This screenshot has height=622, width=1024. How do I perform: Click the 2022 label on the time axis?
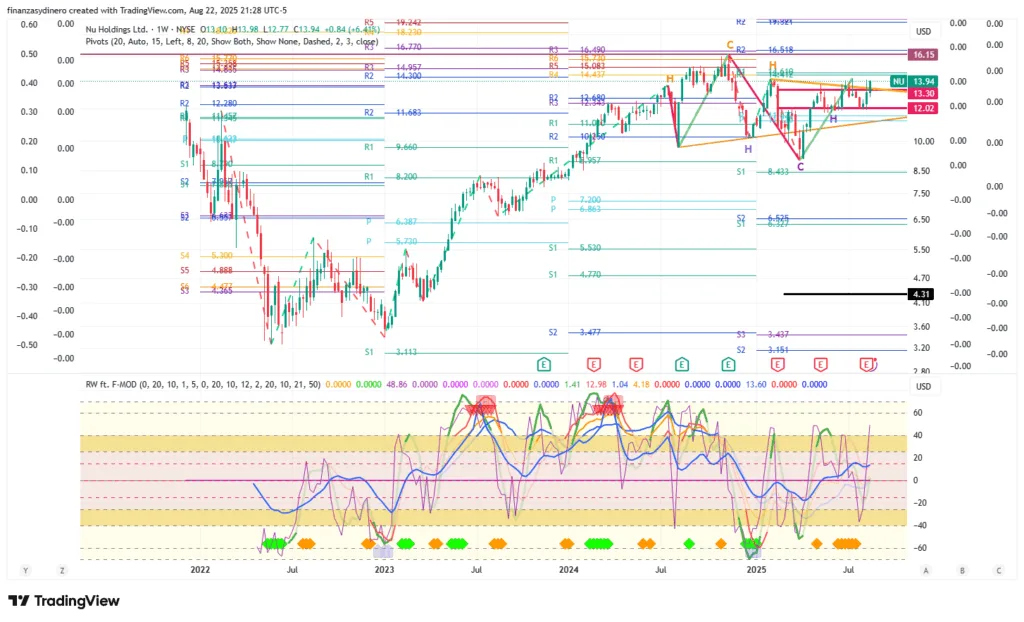pyautogui.click(x=200, y=570)
